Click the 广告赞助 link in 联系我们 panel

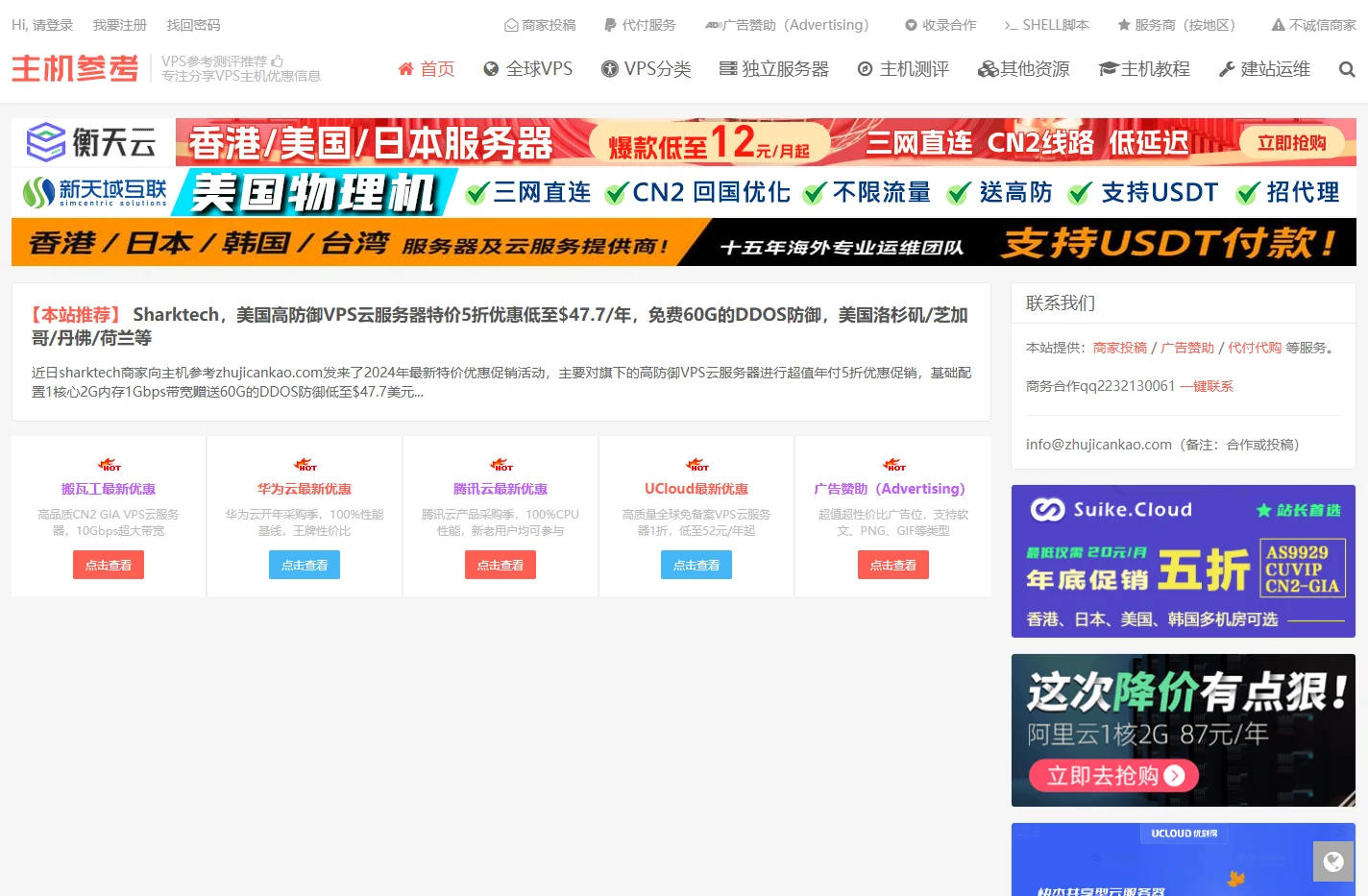tap(1187, 348)
